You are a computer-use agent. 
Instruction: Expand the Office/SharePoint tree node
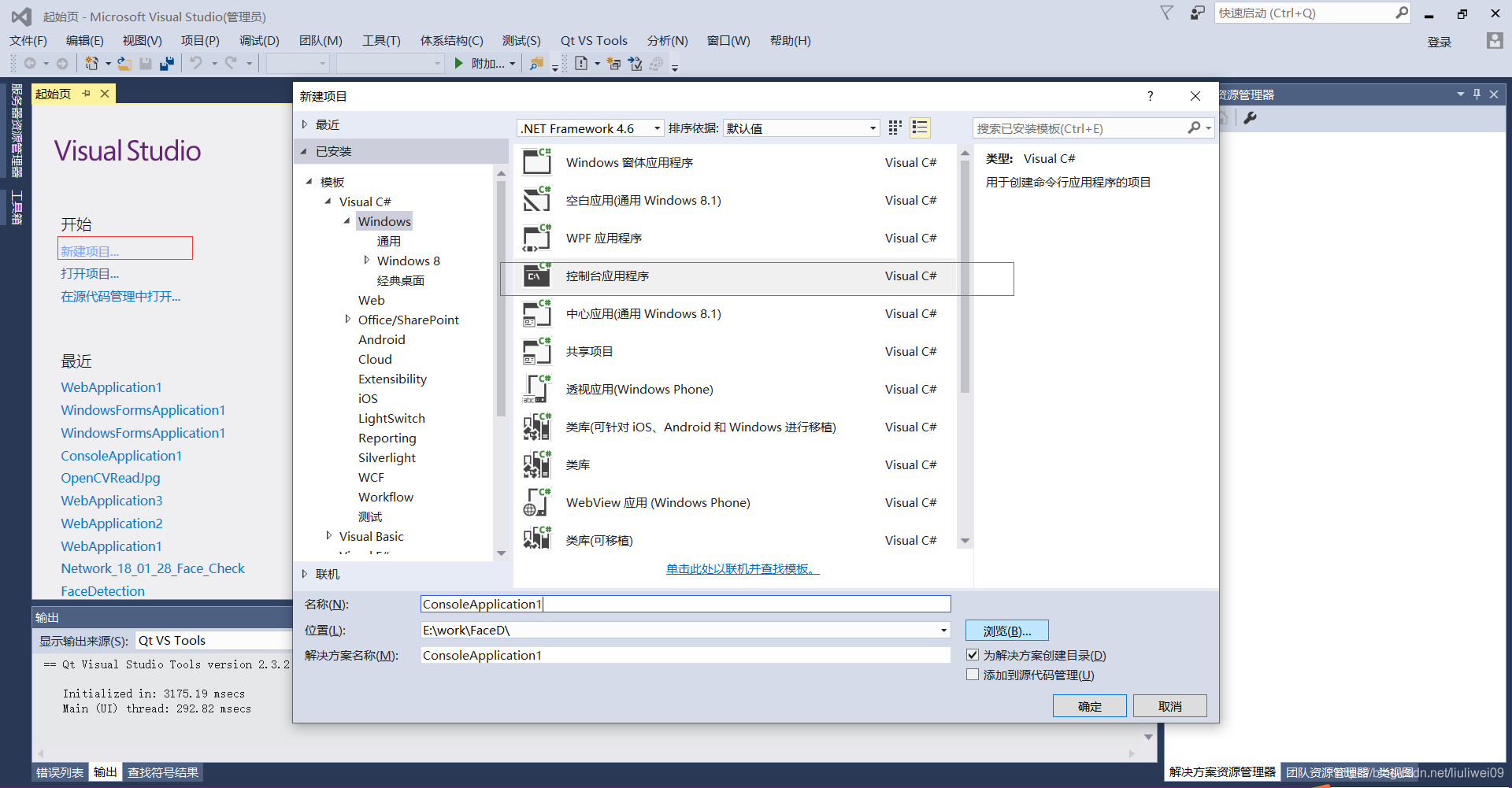click(347, 320)
